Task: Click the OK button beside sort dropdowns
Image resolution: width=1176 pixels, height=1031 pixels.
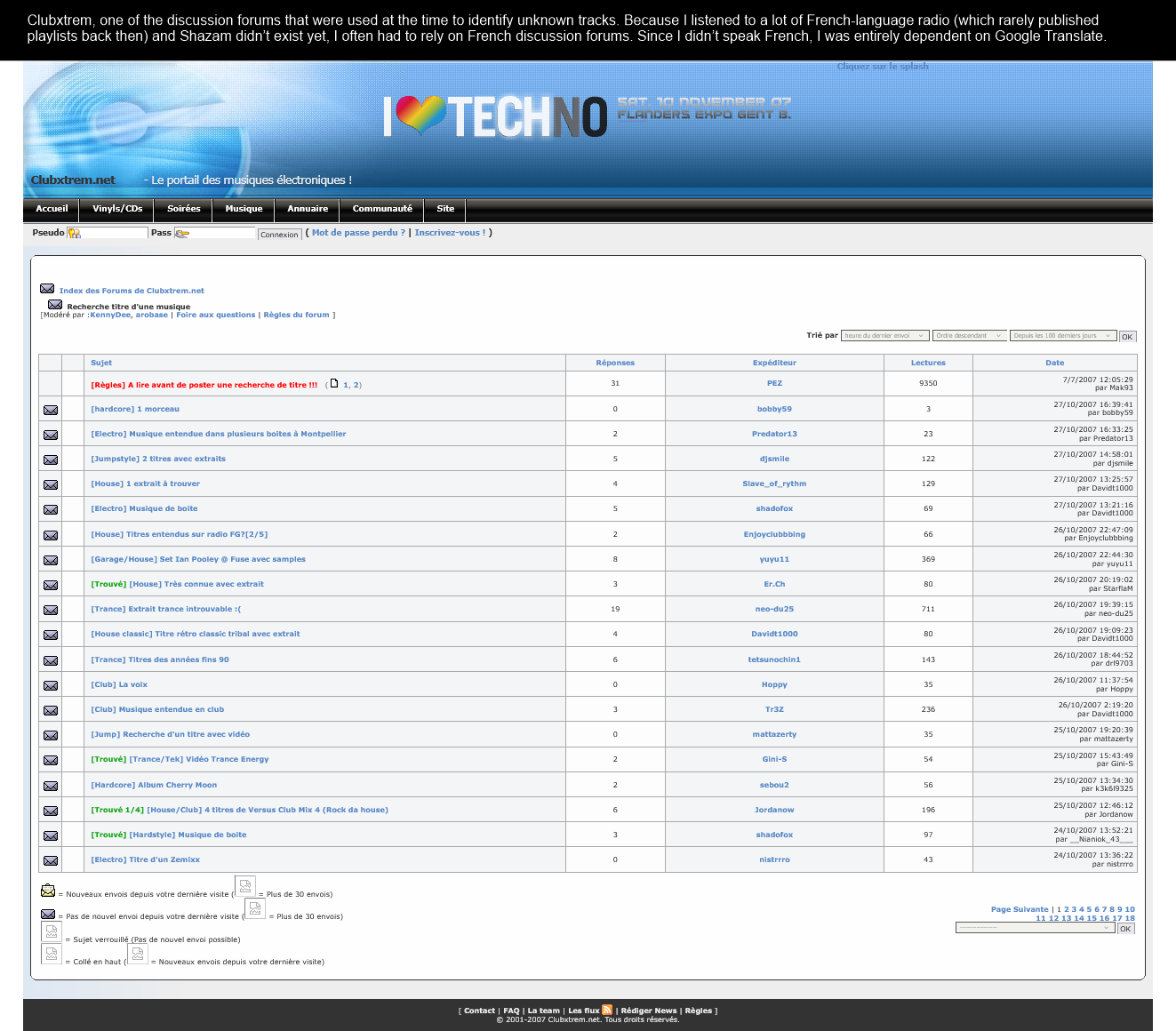Action: [1126, 337]
